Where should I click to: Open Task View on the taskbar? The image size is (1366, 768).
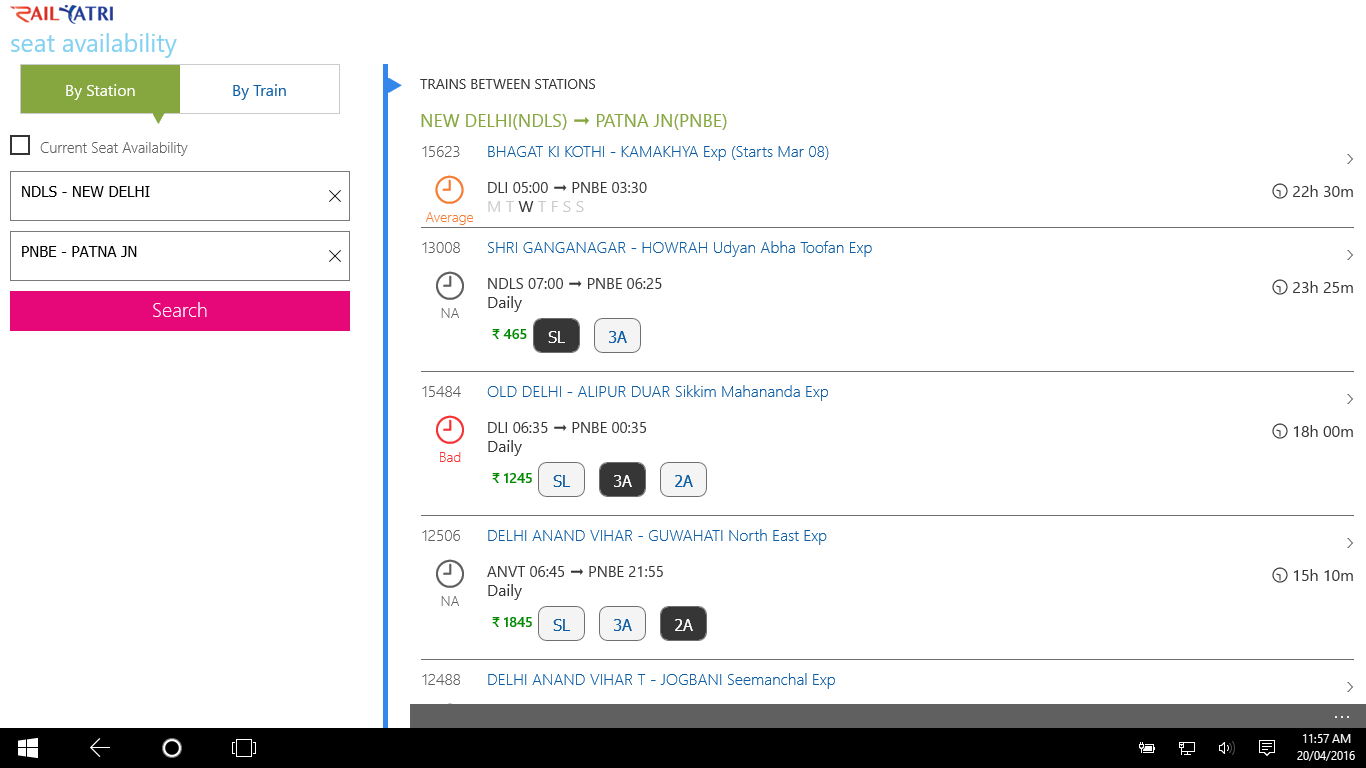pyautogui.click(x=244, y=748)
